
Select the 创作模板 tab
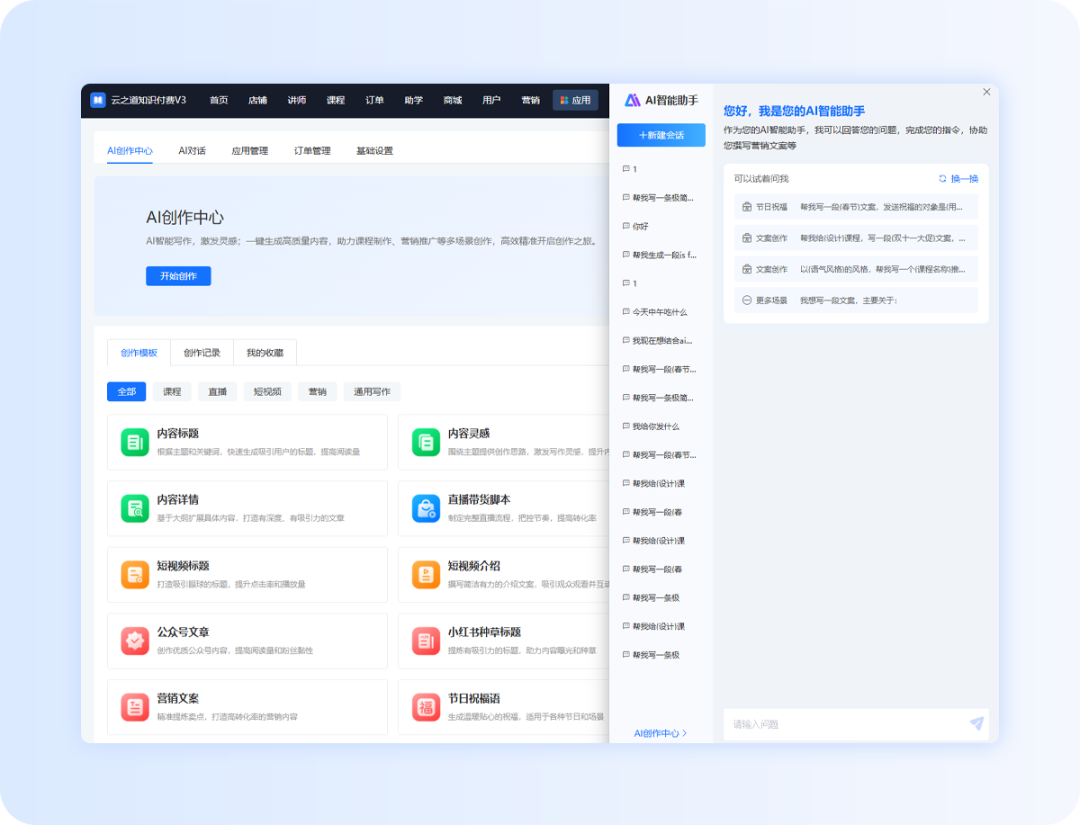click(139, 353)
